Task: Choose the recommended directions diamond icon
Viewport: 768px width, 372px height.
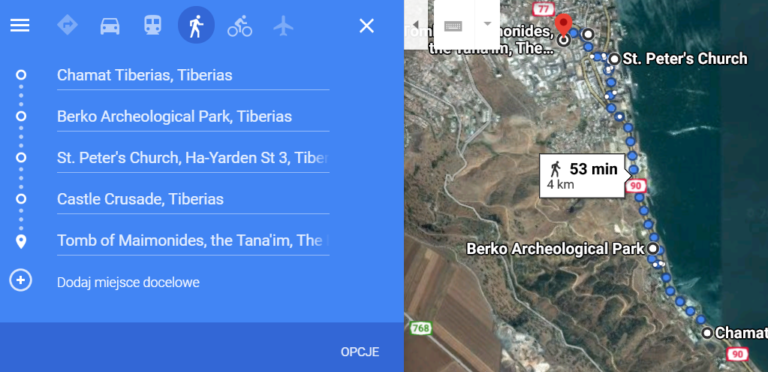Action: point(67,25)
